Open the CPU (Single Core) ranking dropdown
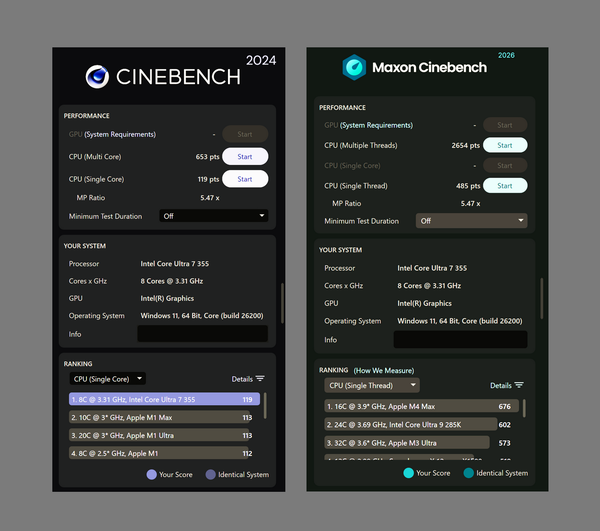Viewport: 600px width, 531px height. [x=108, y=379]
